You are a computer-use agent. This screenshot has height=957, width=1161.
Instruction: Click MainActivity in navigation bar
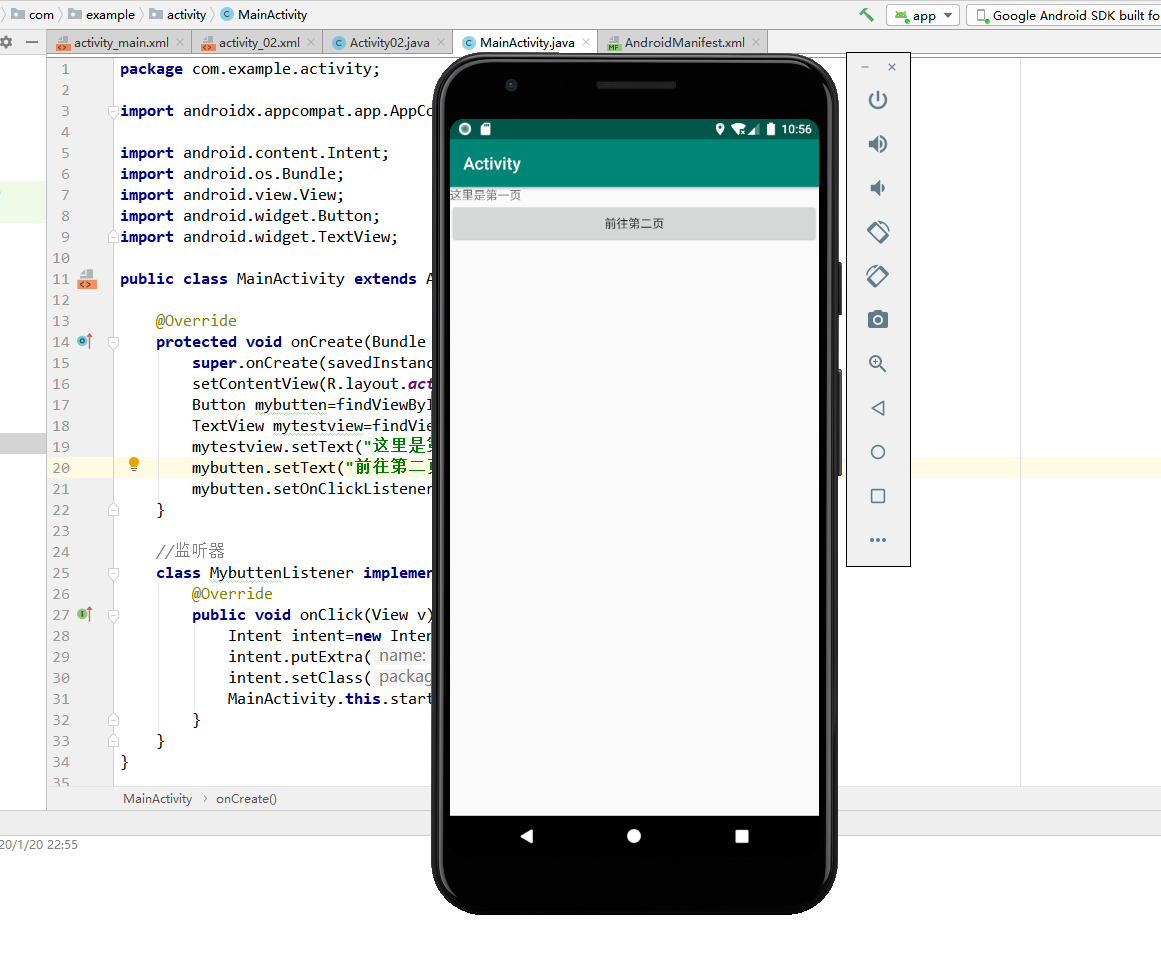264,14
